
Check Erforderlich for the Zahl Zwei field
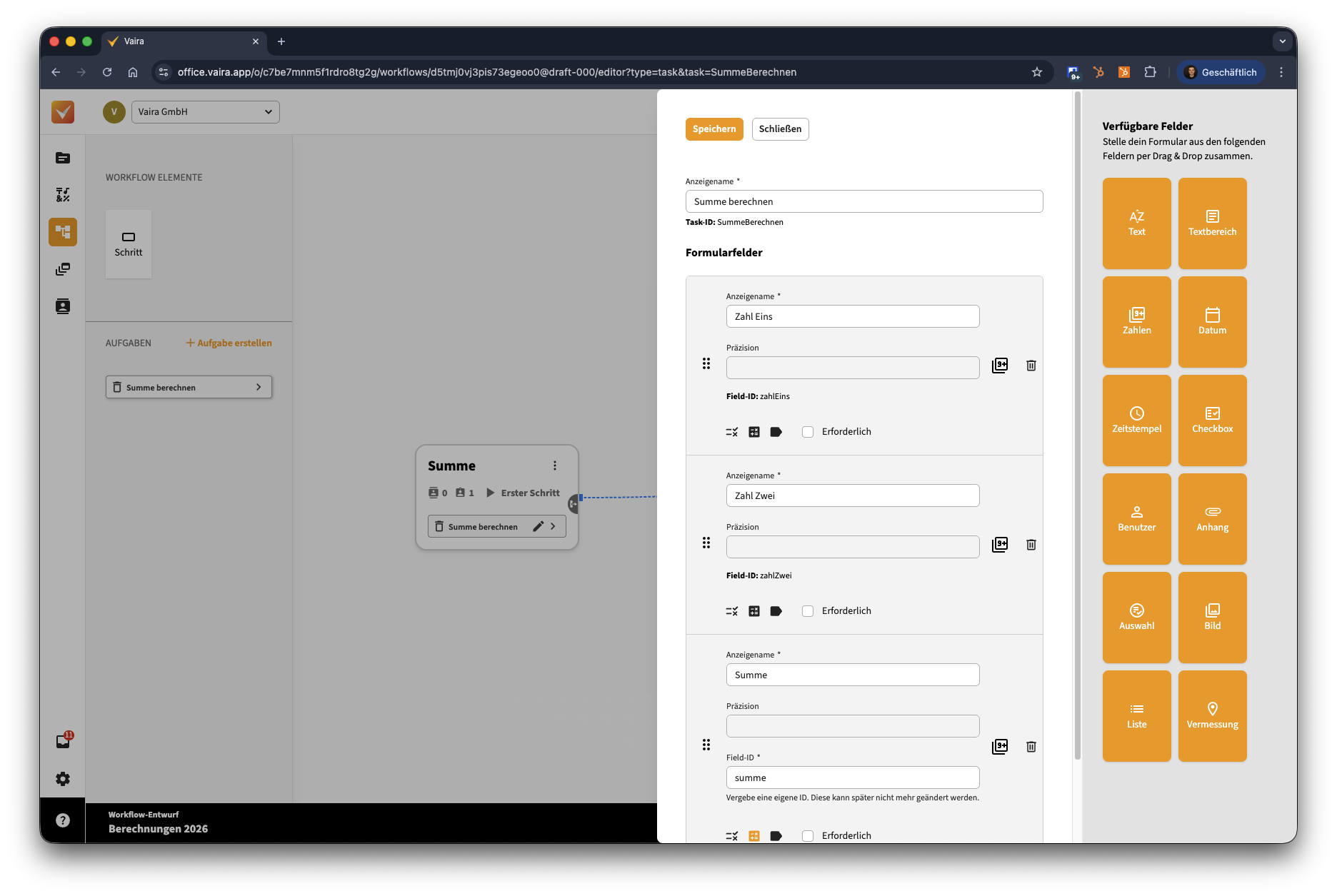coord(808,611)
